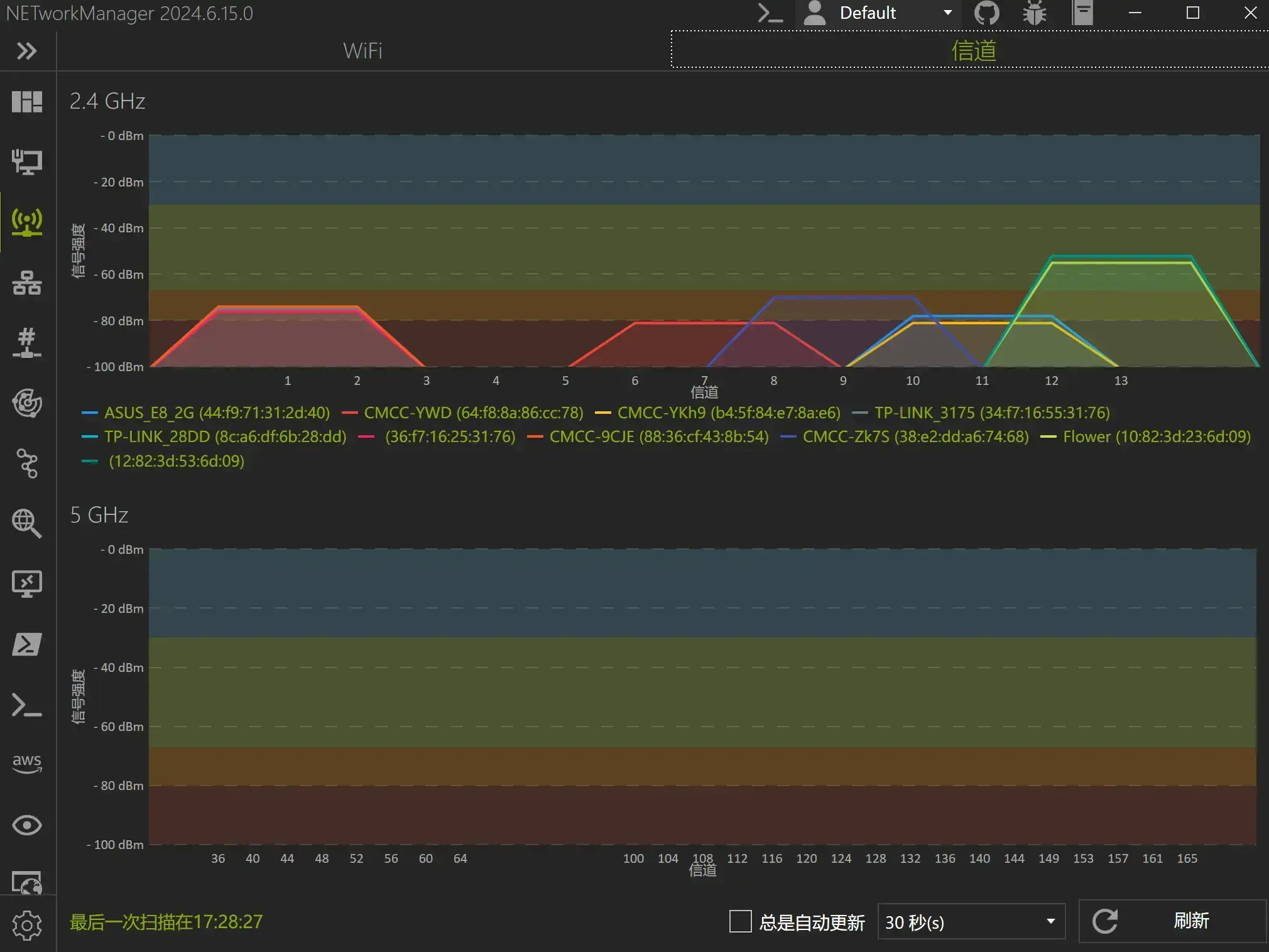The height and width of the screenshot is (952, 1269).
Task: Switch to the 信道 tab
Action: [x=973, y=50]
